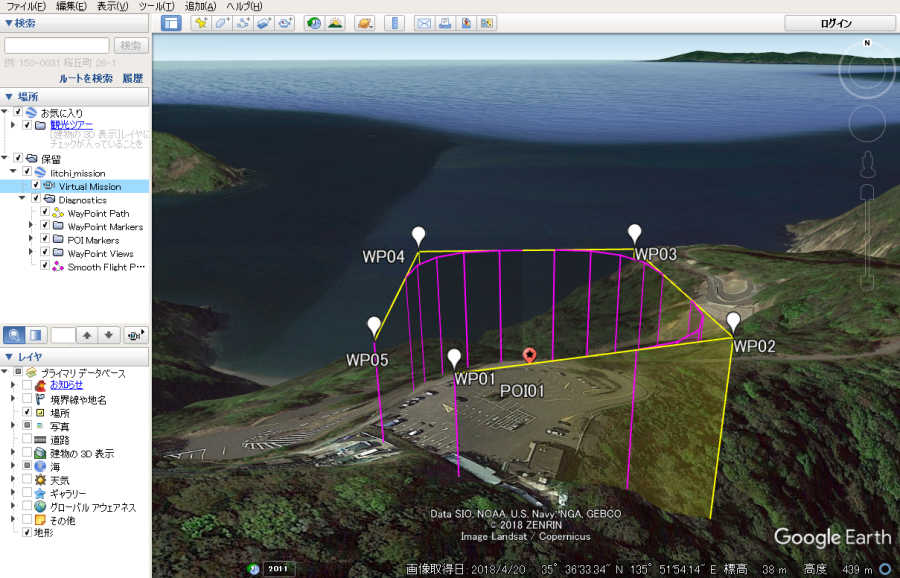Select the ruler measurement tool
This screenshot has height=578, width=900.
[393, 23]
